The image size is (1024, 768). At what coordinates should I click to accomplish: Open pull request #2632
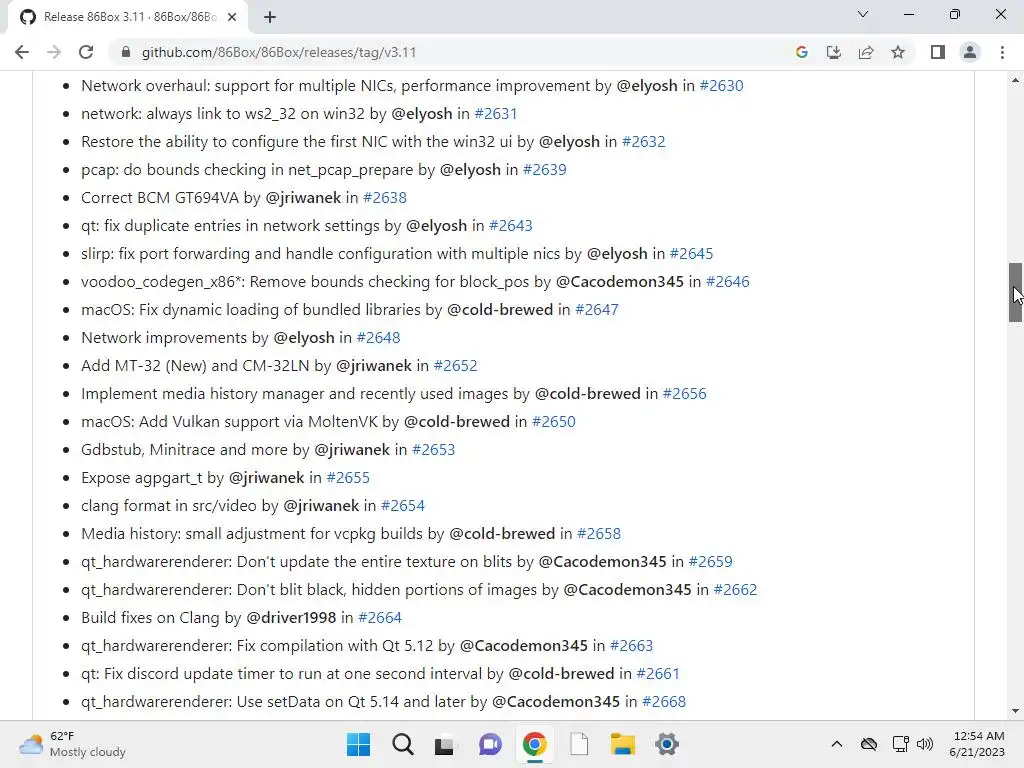[643, 142]
